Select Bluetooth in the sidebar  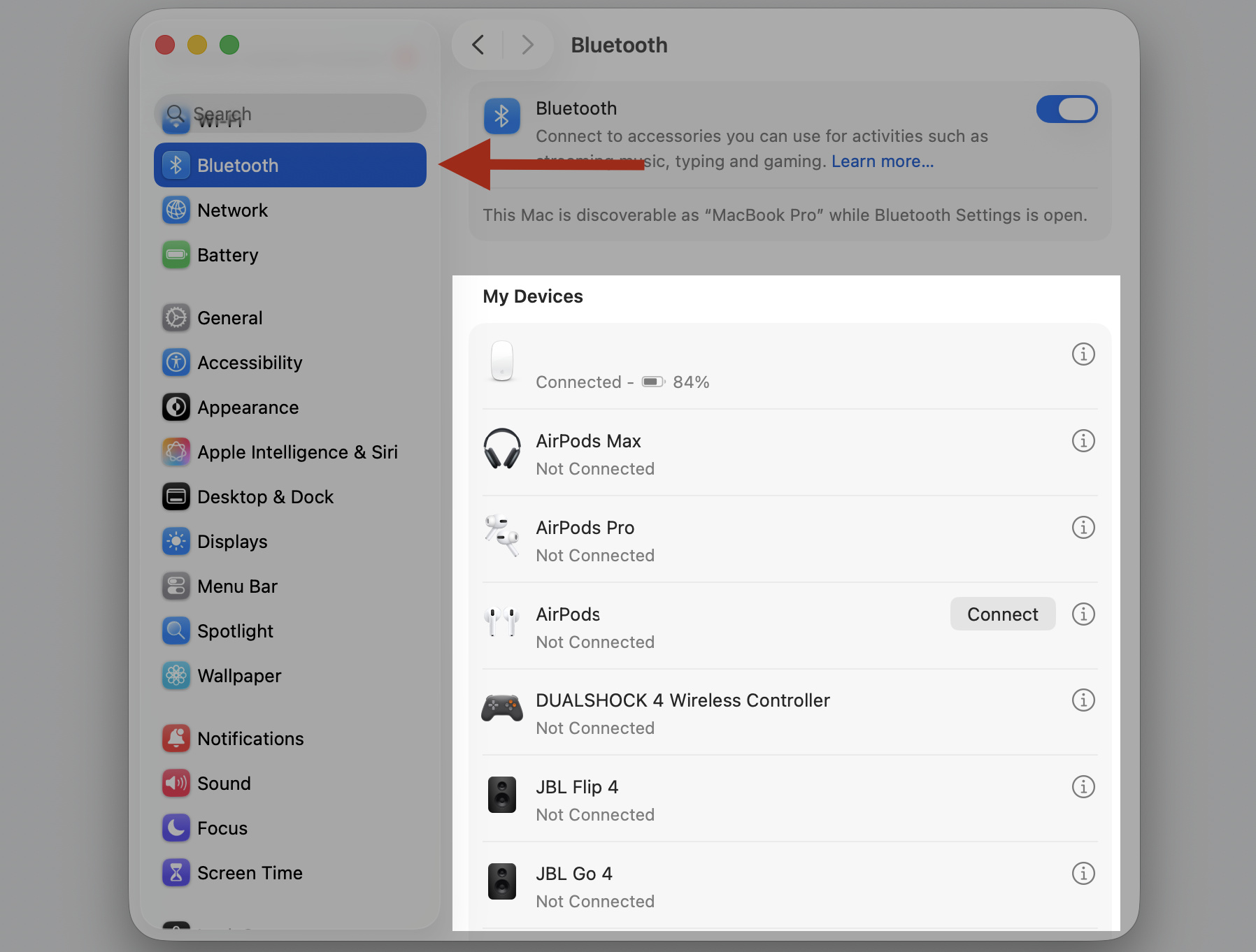[x=290, y=165]
